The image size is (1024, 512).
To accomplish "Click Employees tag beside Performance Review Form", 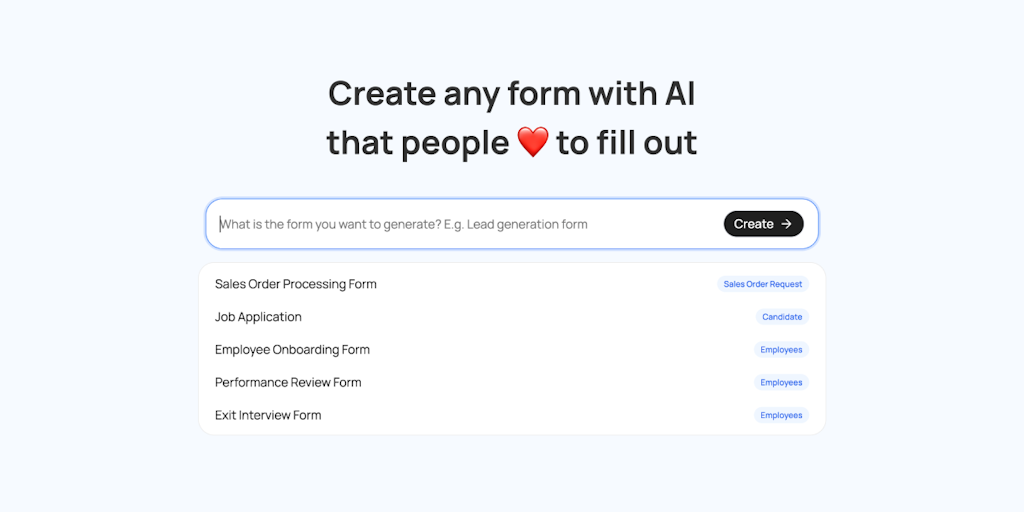I will tap(781, 383).
